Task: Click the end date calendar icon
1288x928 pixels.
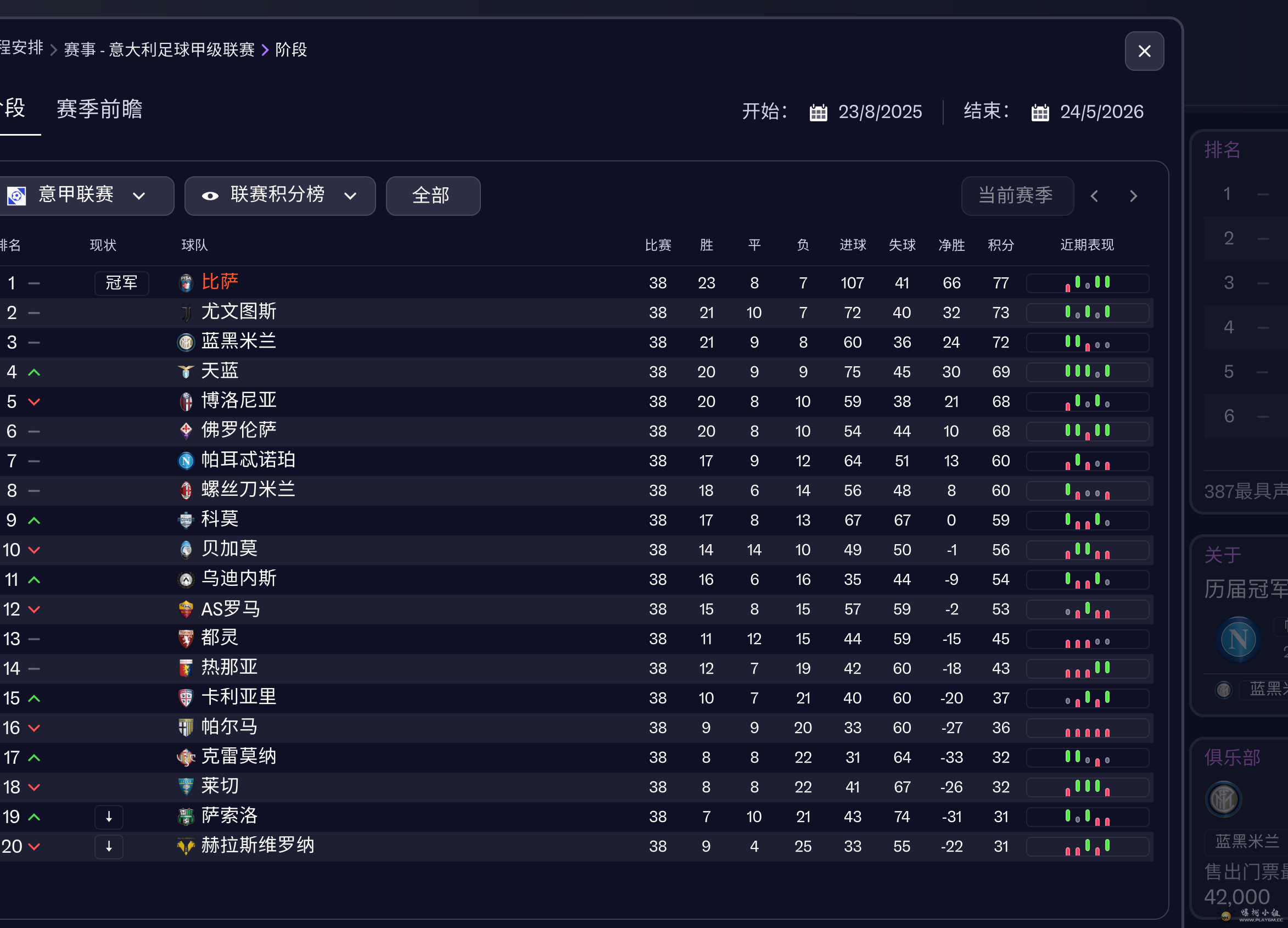Action: [x=1040, y=112]
